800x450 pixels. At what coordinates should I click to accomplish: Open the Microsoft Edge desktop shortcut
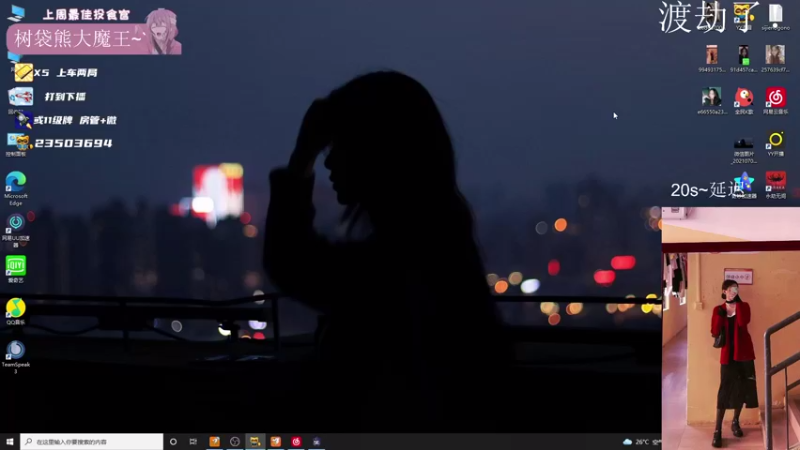[x=16, y=188]
